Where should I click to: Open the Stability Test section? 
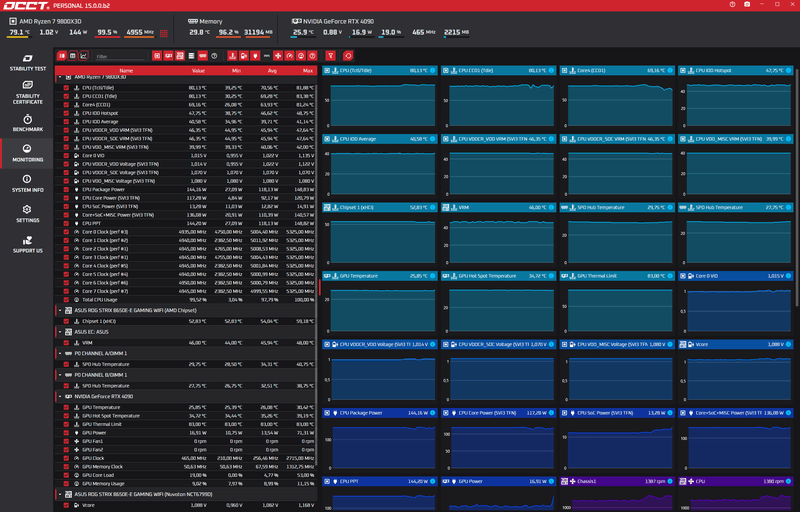27,62
